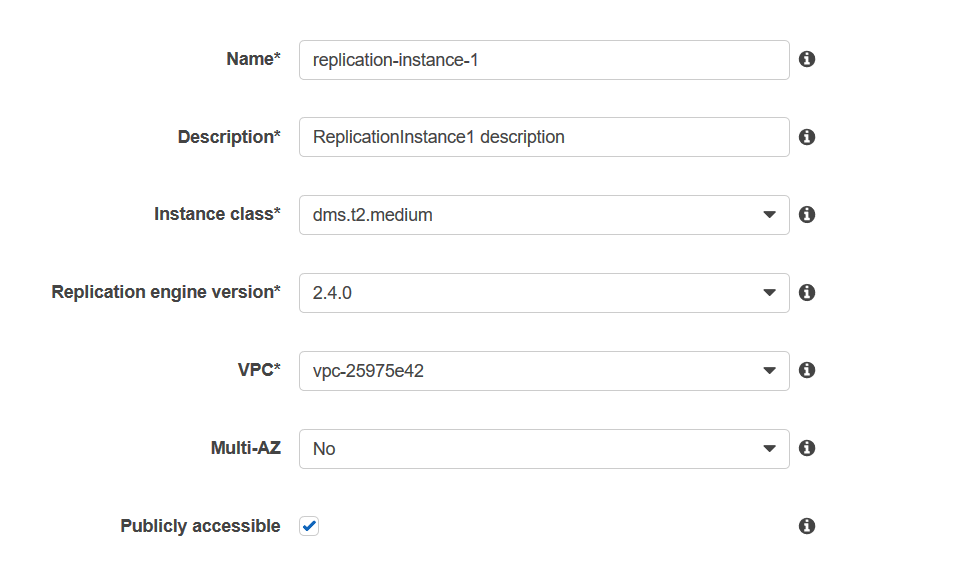Click the "Description*" field label
This screenshot has height=586, width=973.
click(229, 137)
